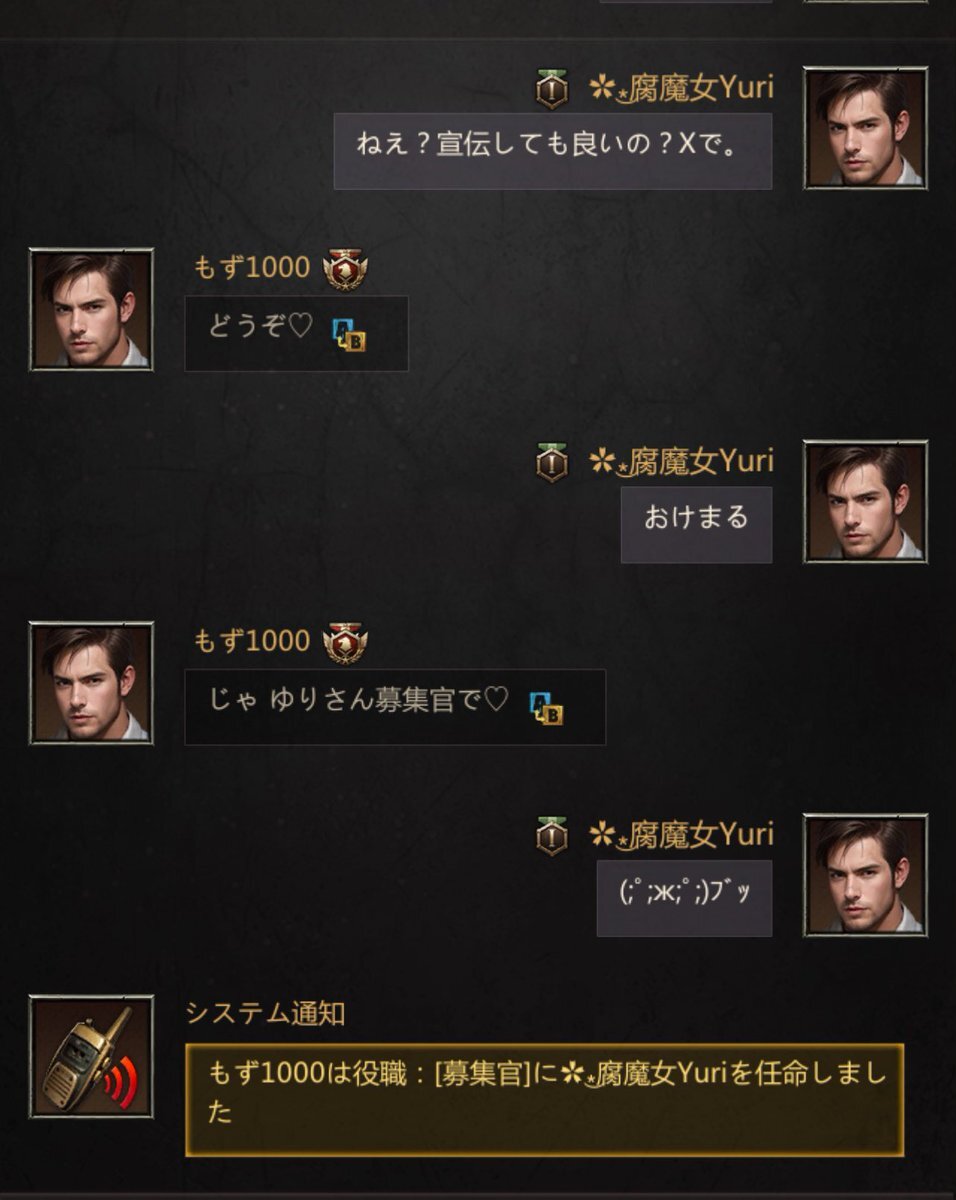Tap rank badge beside second もず1000 name
This screenshot has width=956, height=1200.
click(x=345, y=642)
